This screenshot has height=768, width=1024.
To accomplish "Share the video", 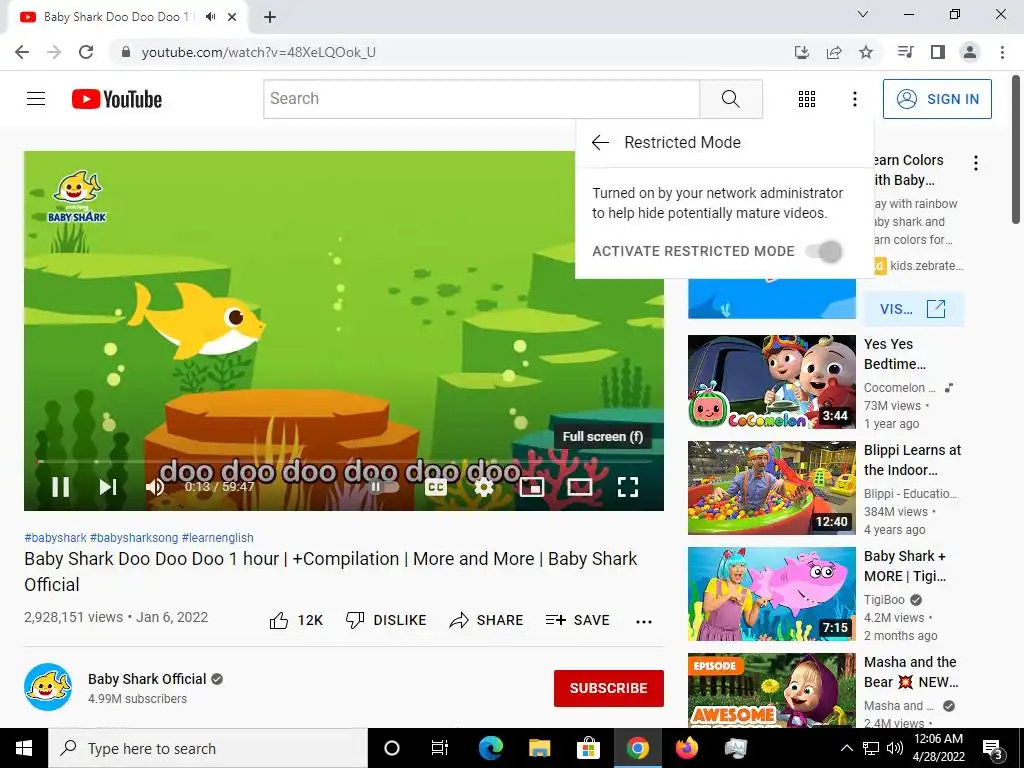I will coord(487,620).
